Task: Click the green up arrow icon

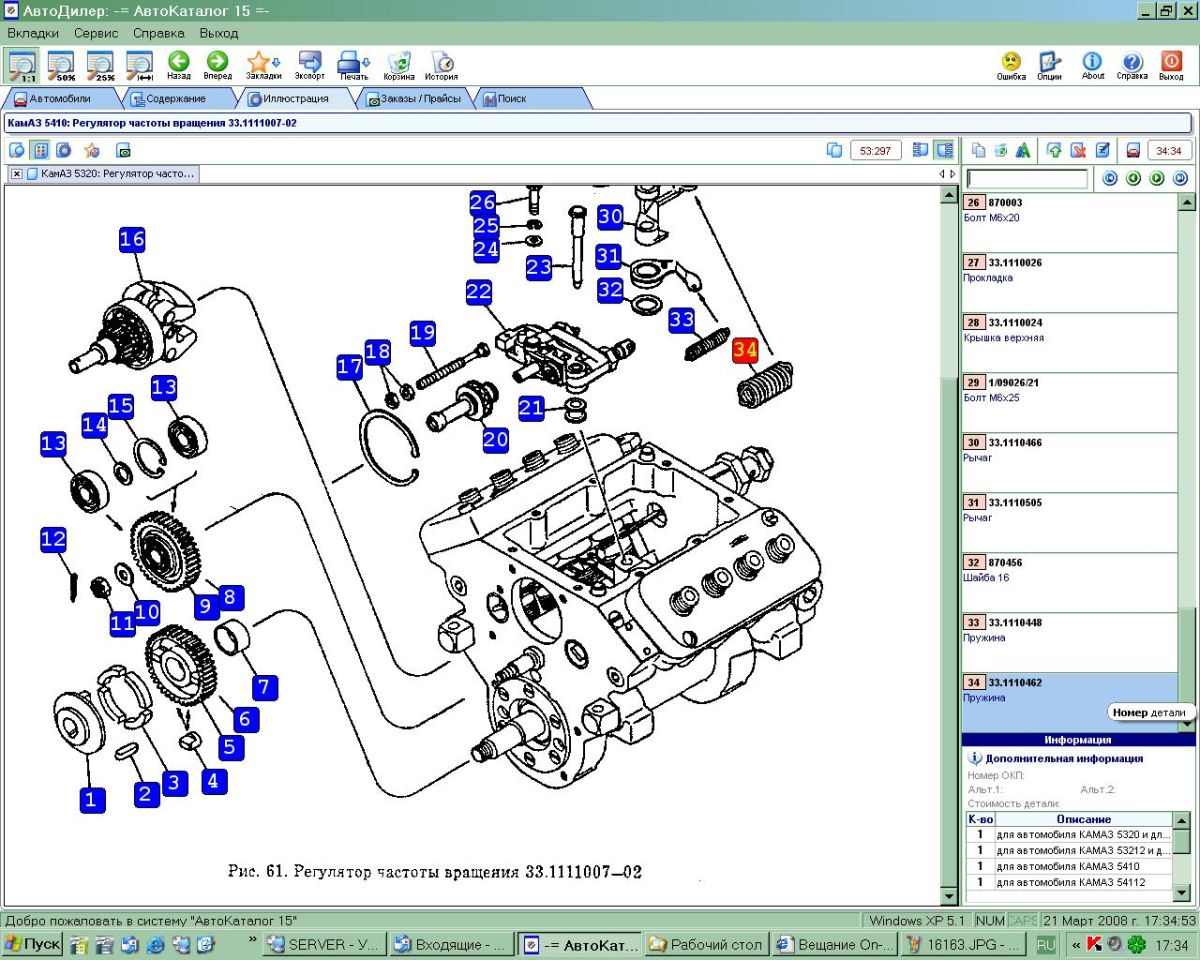Action: (1054, 150)
